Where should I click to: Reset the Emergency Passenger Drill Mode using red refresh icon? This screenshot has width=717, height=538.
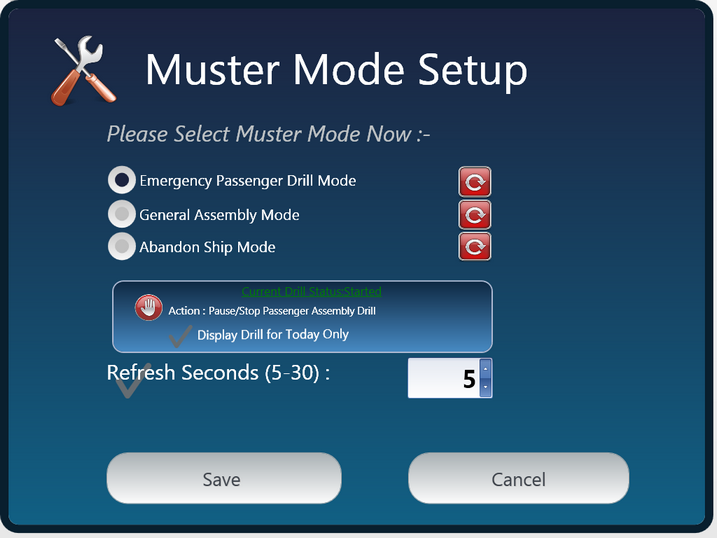475,182
